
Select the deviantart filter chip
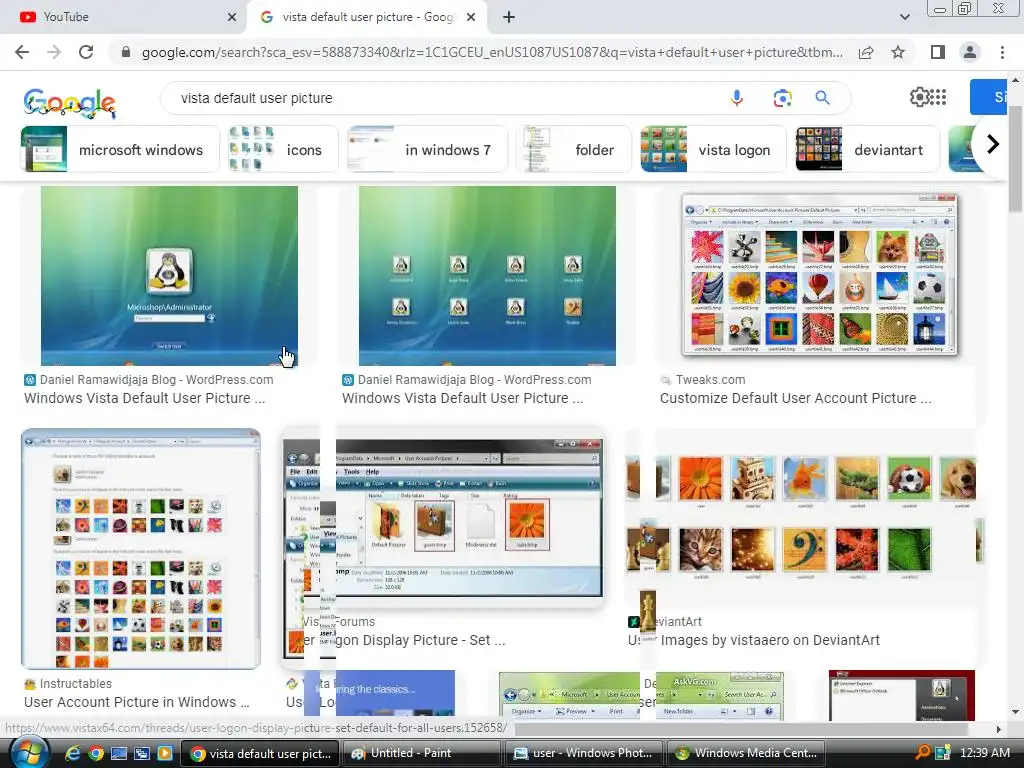[867, 150]
